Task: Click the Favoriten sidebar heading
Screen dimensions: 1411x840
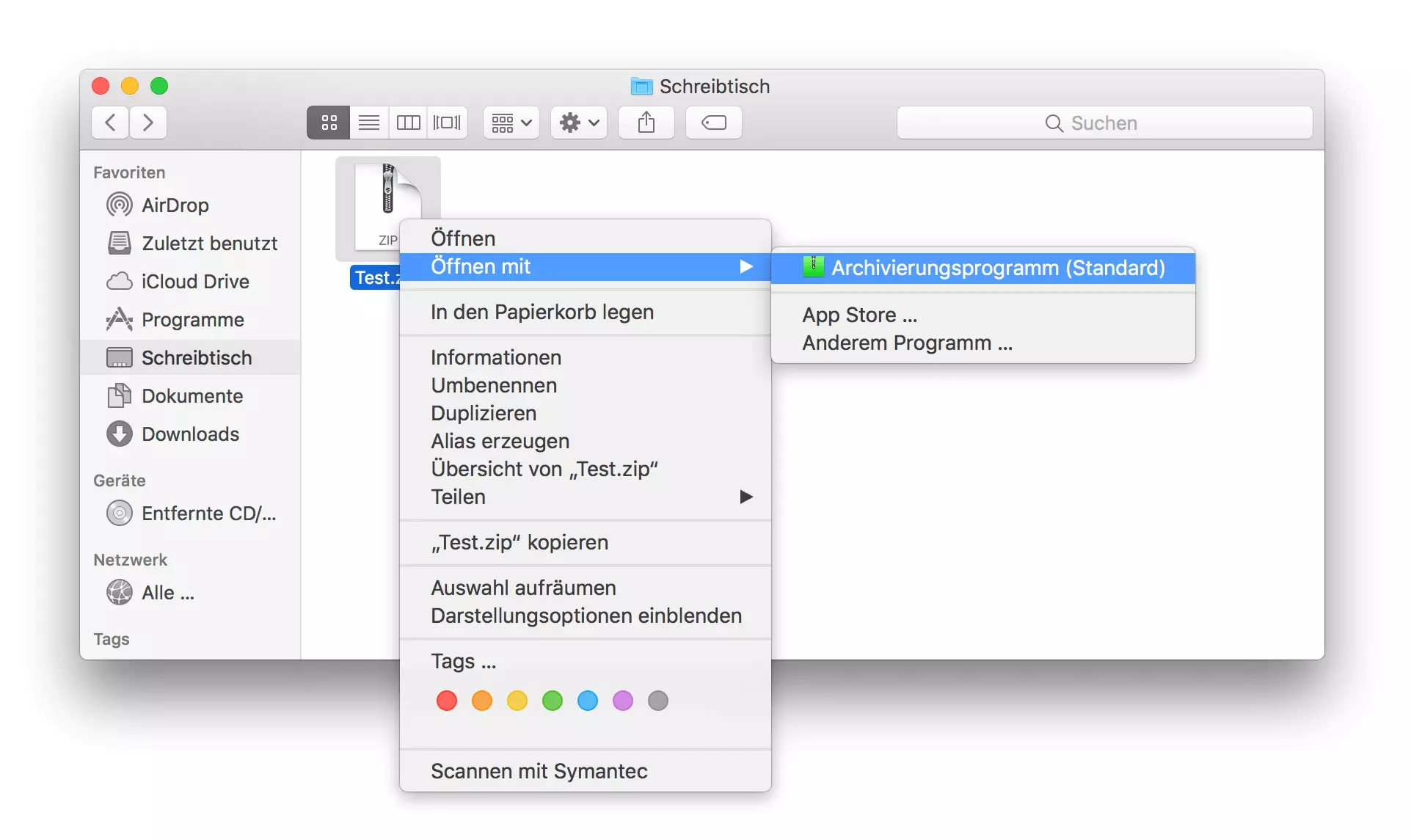Action: [129, 172]
